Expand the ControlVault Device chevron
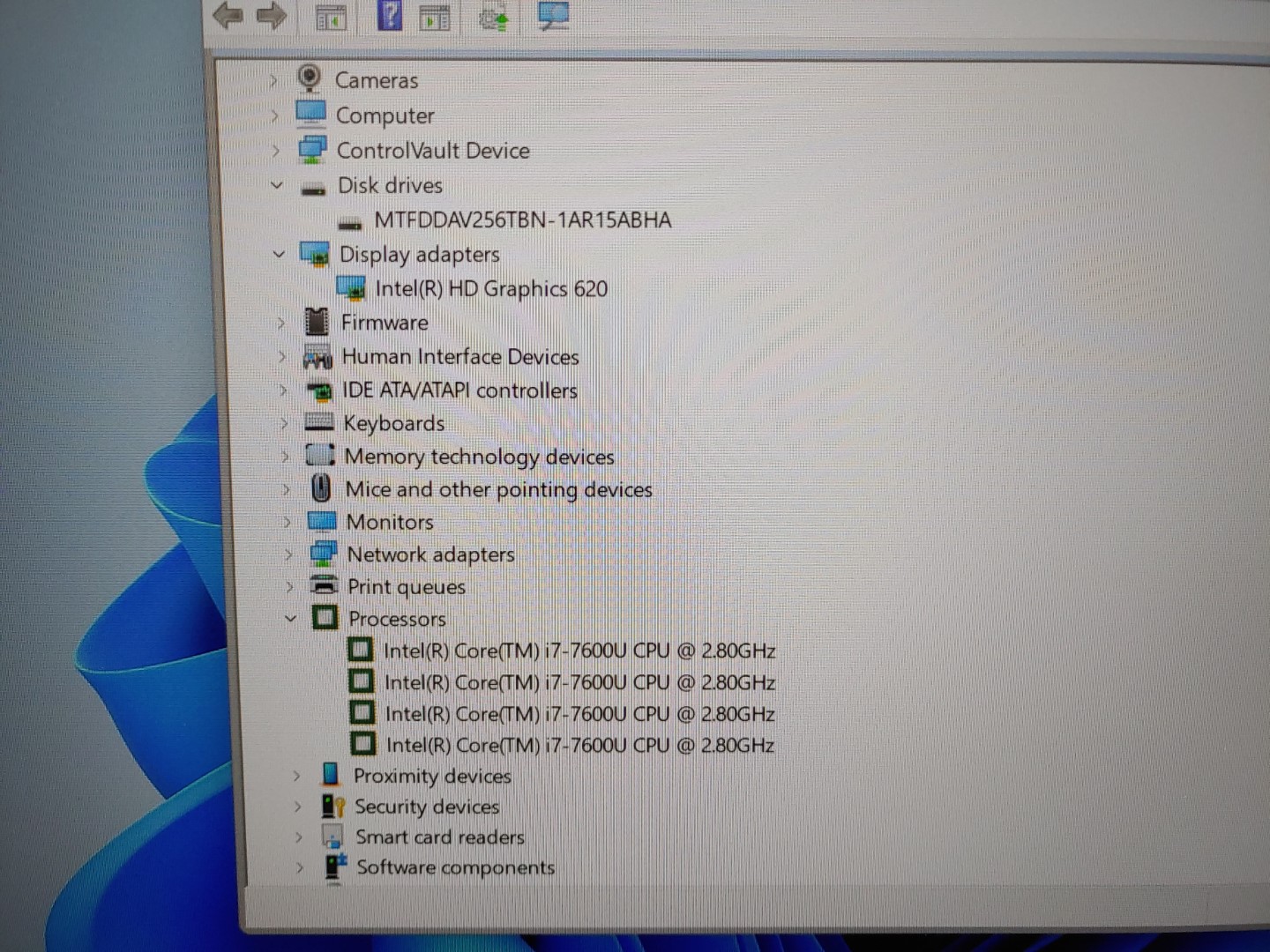Viewport: 1270px width, 952px height. pos(275,151)
